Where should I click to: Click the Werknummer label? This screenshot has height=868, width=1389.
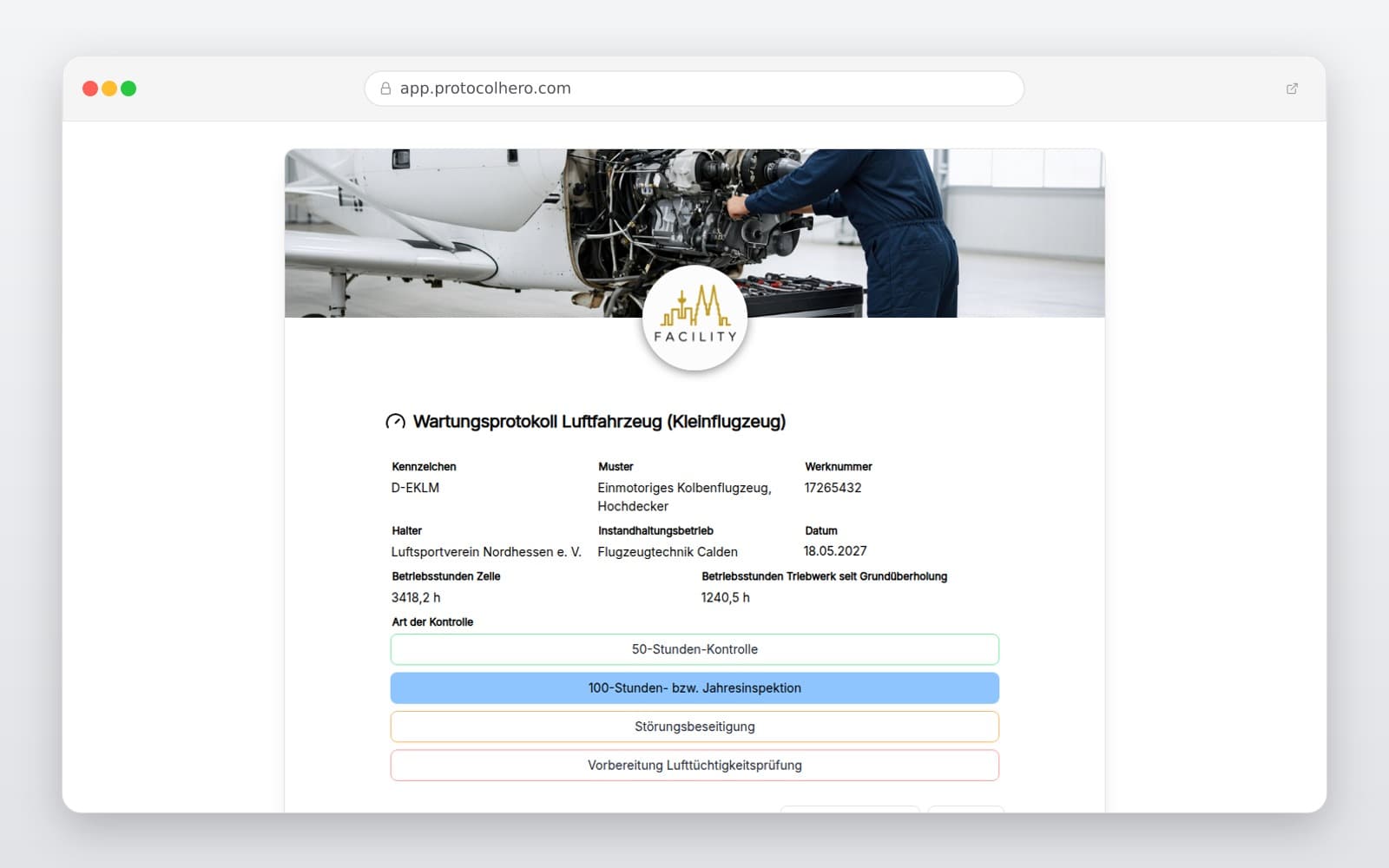(839, 467)
